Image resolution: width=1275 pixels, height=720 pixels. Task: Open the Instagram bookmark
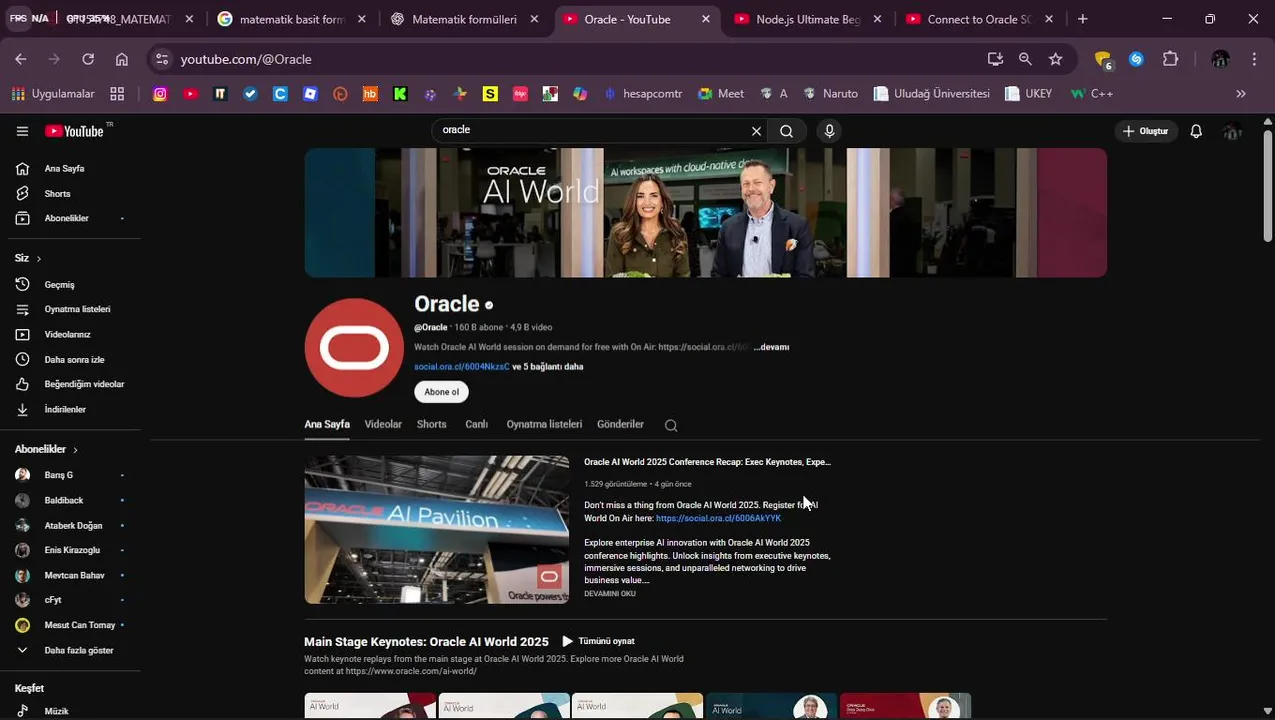(x=160, y=94)
